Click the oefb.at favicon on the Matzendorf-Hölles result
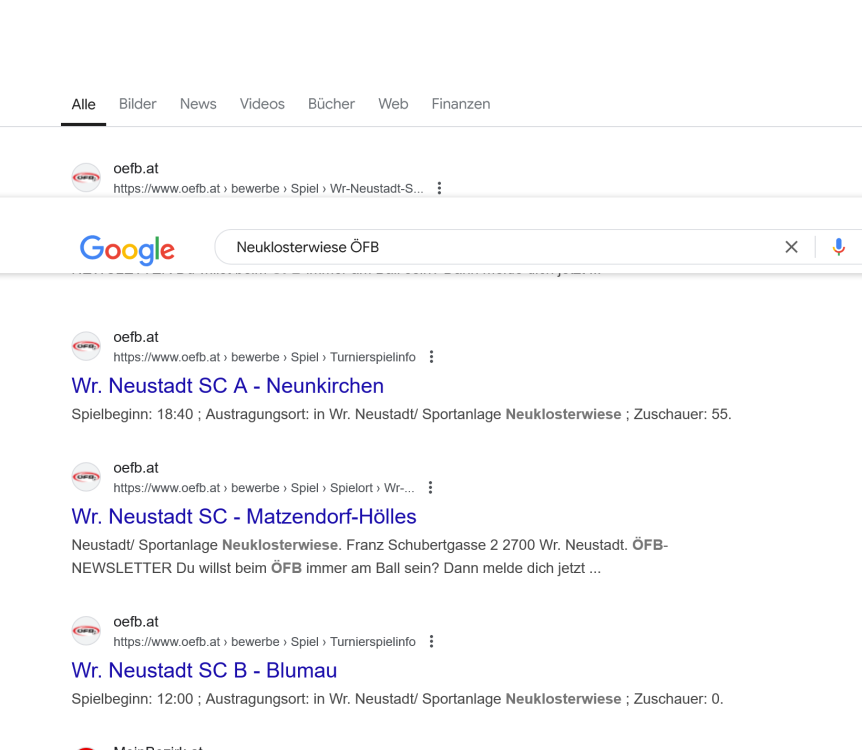The height and width of the screenshot is (750, 862). [86, 476]
